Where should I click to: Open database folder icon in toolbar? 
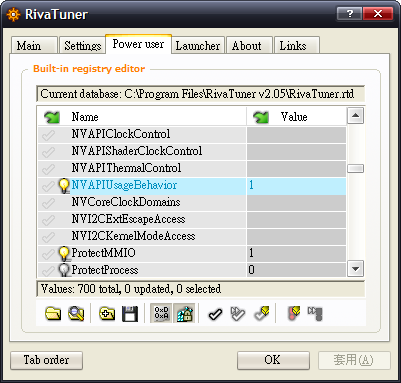coord(53,313)
